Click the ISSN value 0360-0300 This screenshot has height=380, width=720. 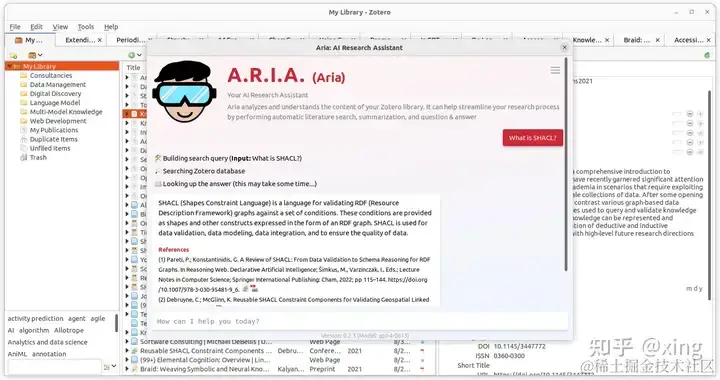coord(509,356)
